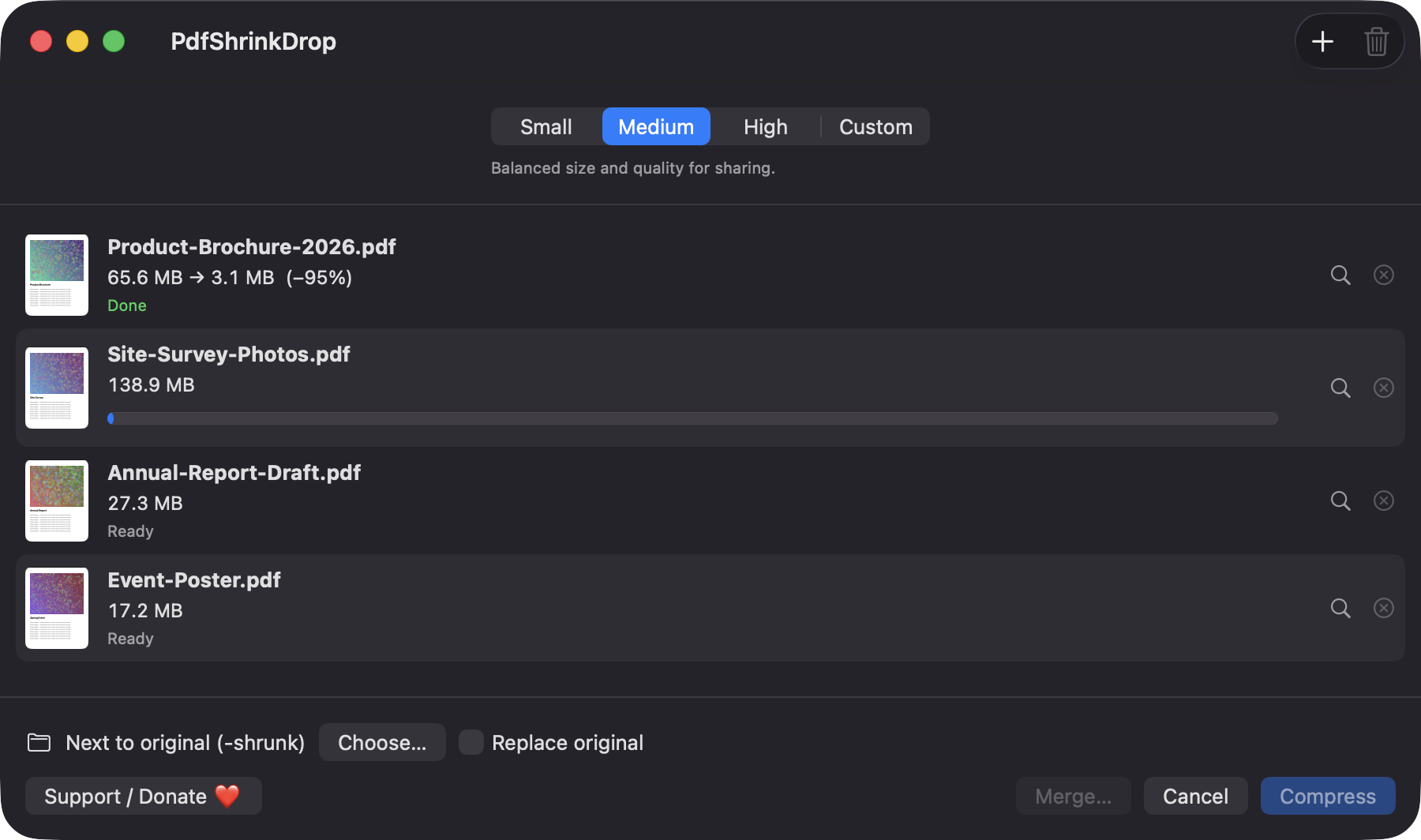Viewport: 1421px width, 840px height.
Task: Open the Event-Poster.pdf thumbnail
Action: tap(57, 608)
